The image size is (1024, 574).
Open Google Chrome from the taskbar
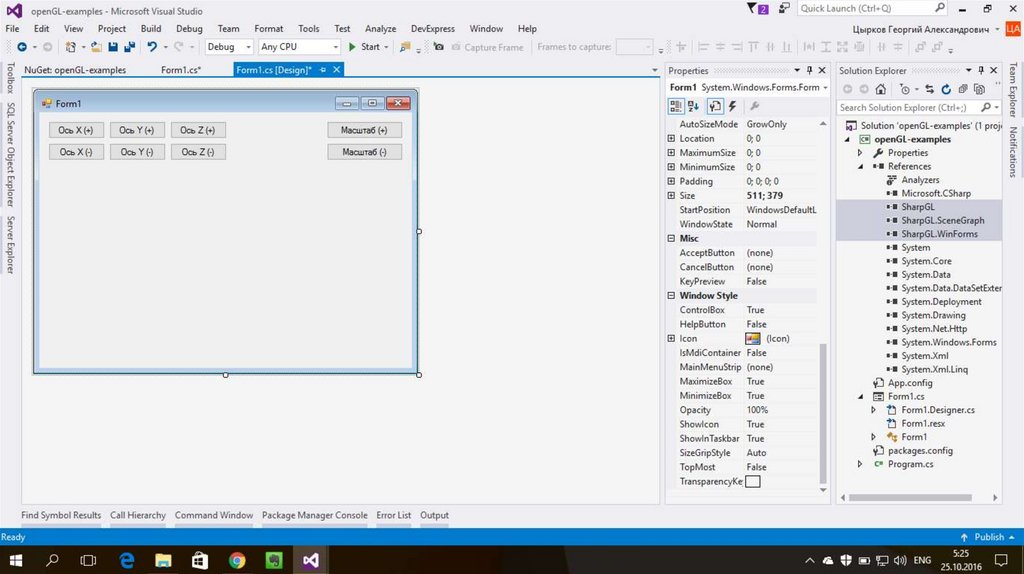(x=237, y=560)
